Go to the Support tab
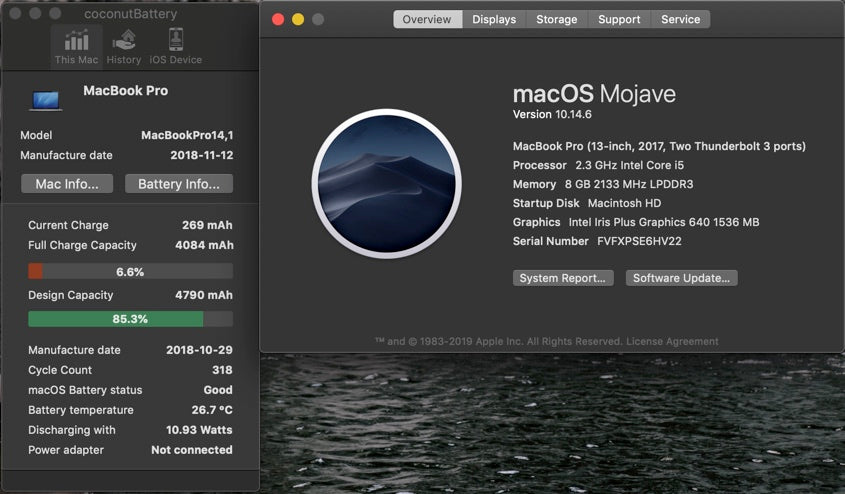The height and width of the screenshot is (494, 845). 619,19
